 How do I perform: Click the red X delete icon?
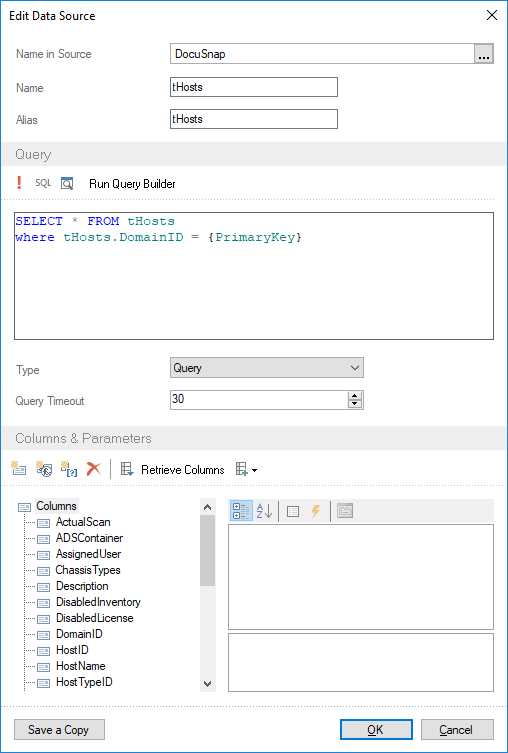(94, 469)
